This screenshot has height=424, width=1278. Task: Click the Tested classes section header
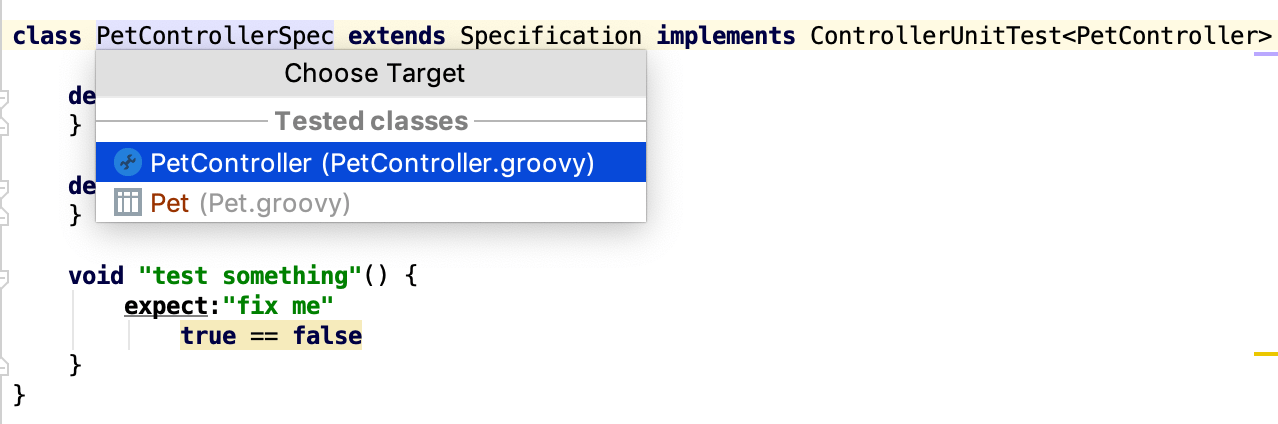point(371,122)
